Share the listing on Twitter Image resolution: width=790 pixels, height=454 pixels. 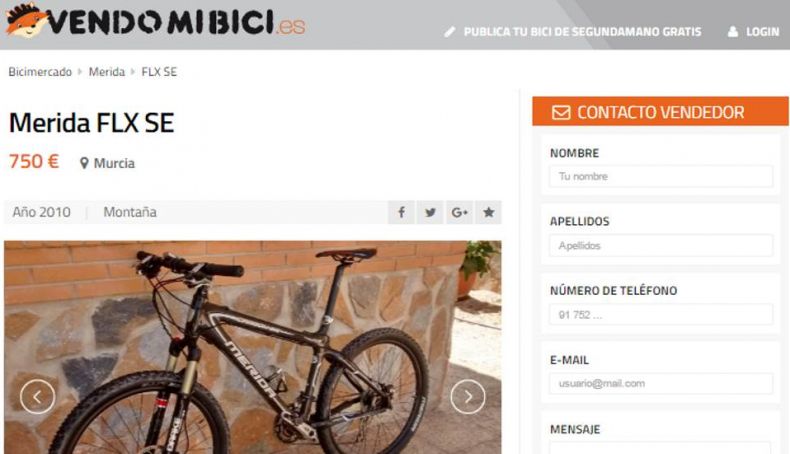click(430, 212)
